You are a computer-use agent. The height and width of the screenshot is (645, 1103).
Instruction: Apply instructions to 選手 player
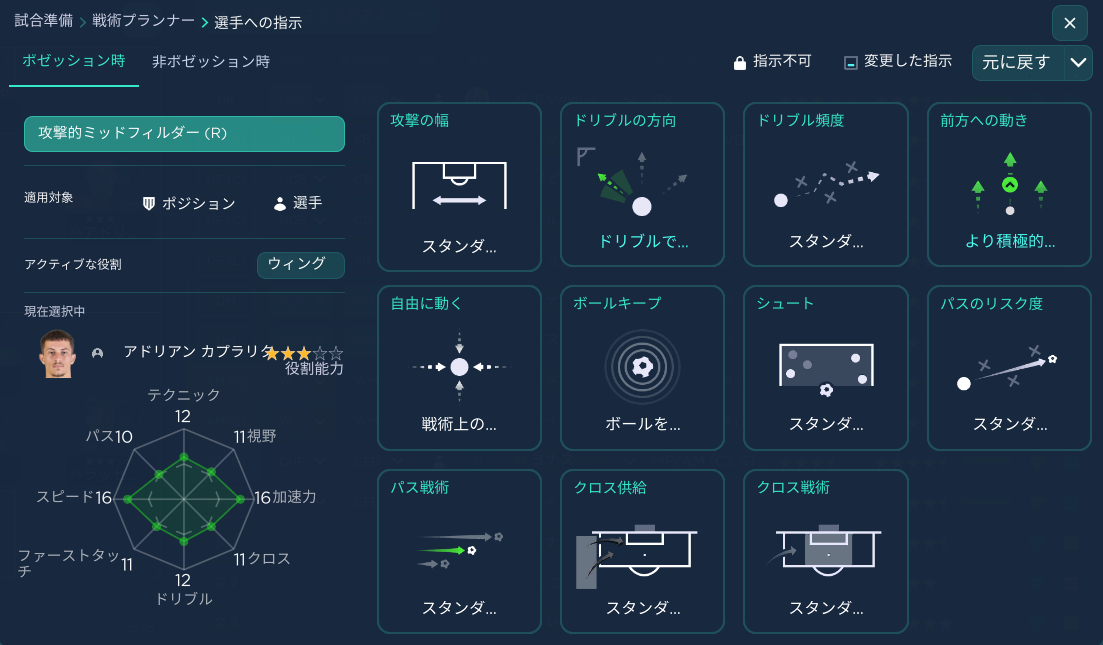(x=298, y=203)
